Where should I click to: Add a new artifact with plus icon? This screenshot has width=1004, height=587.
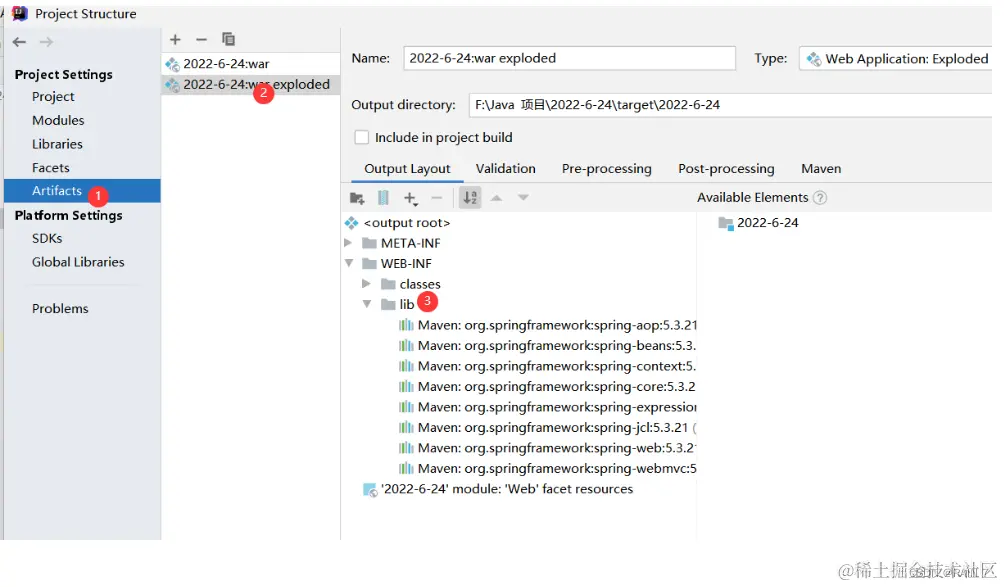tap(175, 40)
